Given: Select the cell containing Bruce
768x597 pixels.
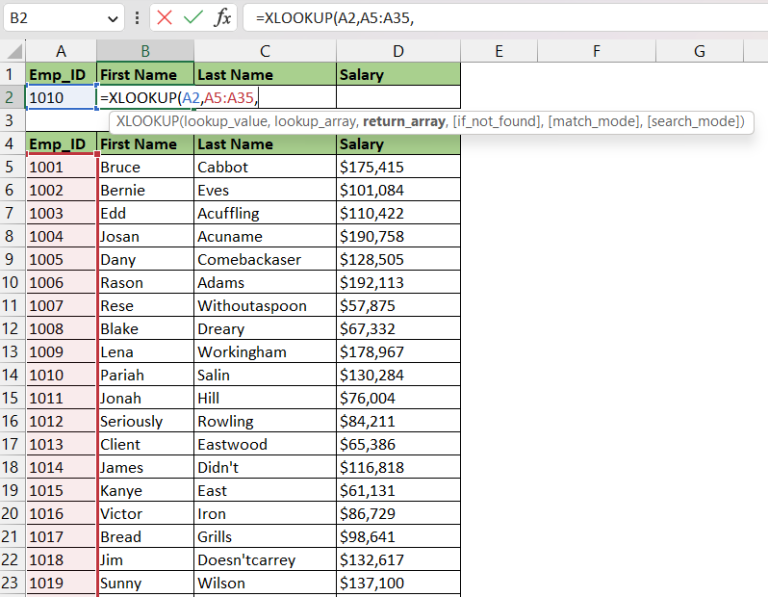Looking at the screenshot, I should [145, 167].
